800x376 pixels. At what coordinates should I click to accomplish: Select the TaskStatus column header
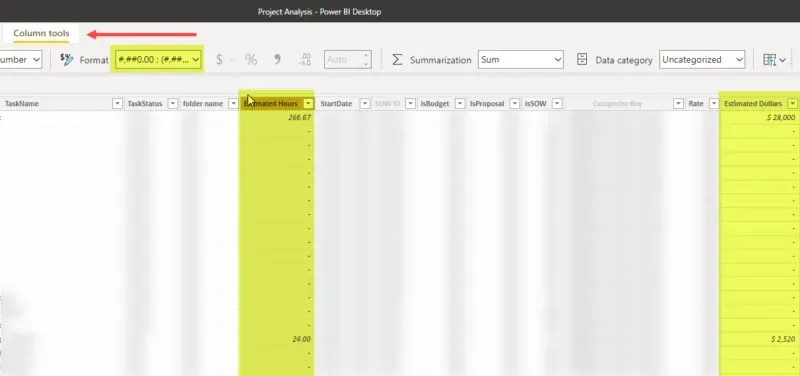pos(145,104)
